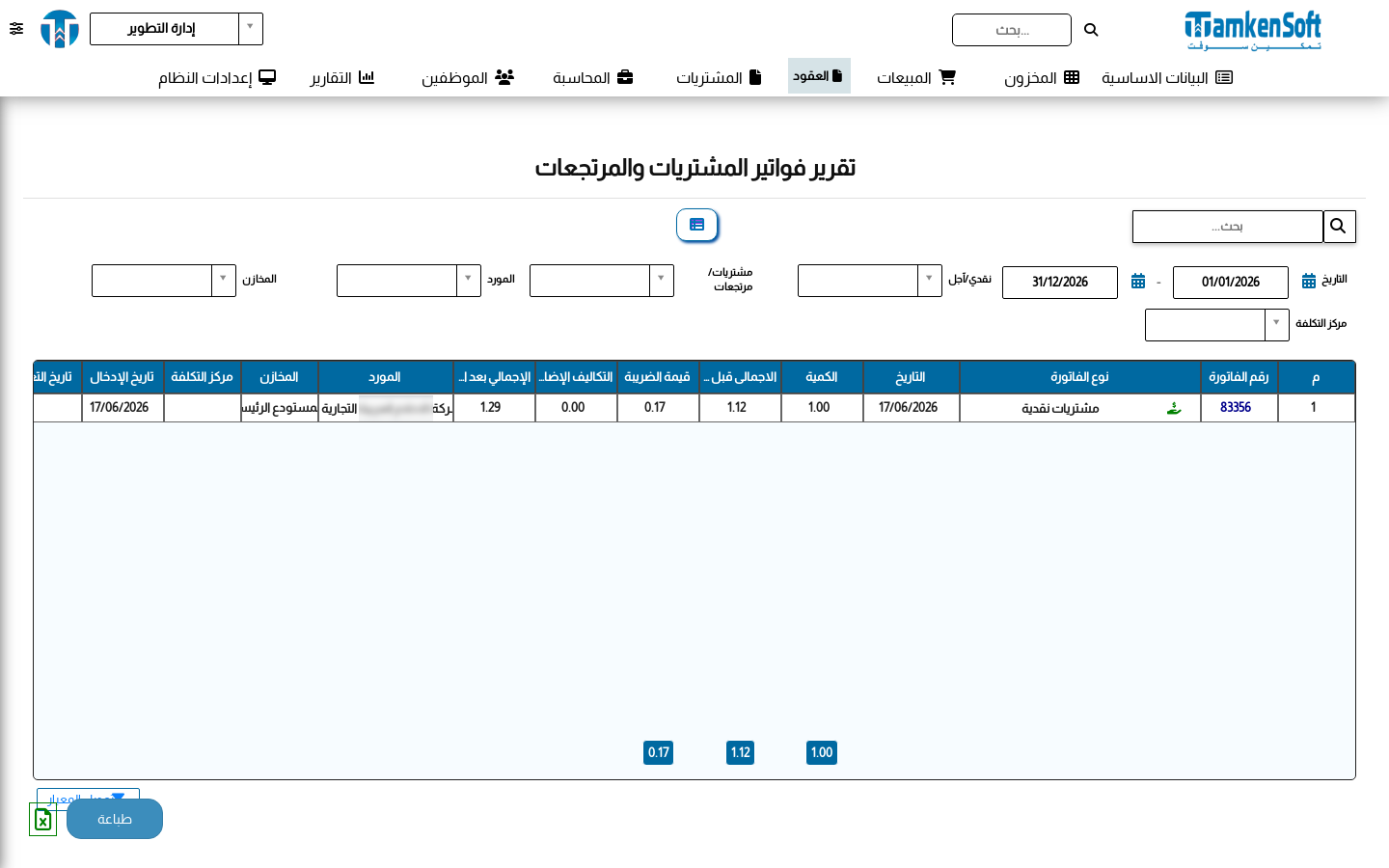Click the TamkenSoft round logo icon
Viewport: 1389px width, 868px height.
click(60, 29)
